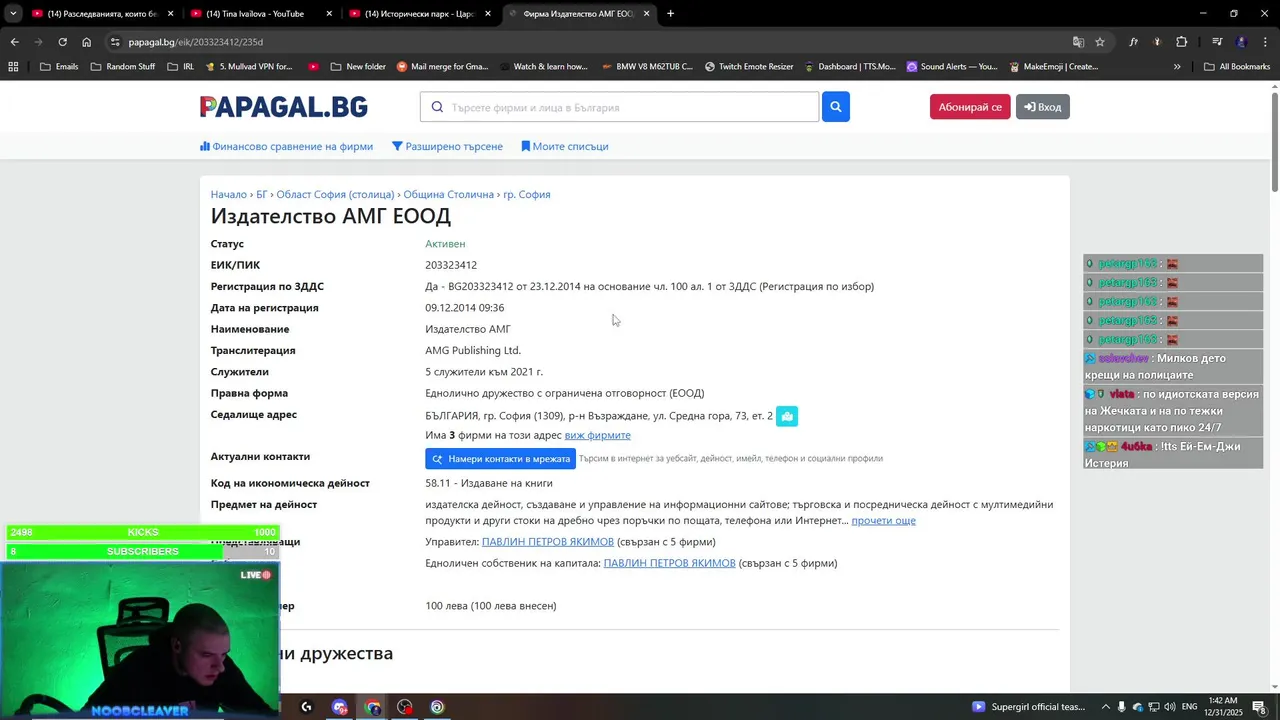Expand description with прочети още
Viewport: 1280px width, 720px height.
tap(883, 520)
